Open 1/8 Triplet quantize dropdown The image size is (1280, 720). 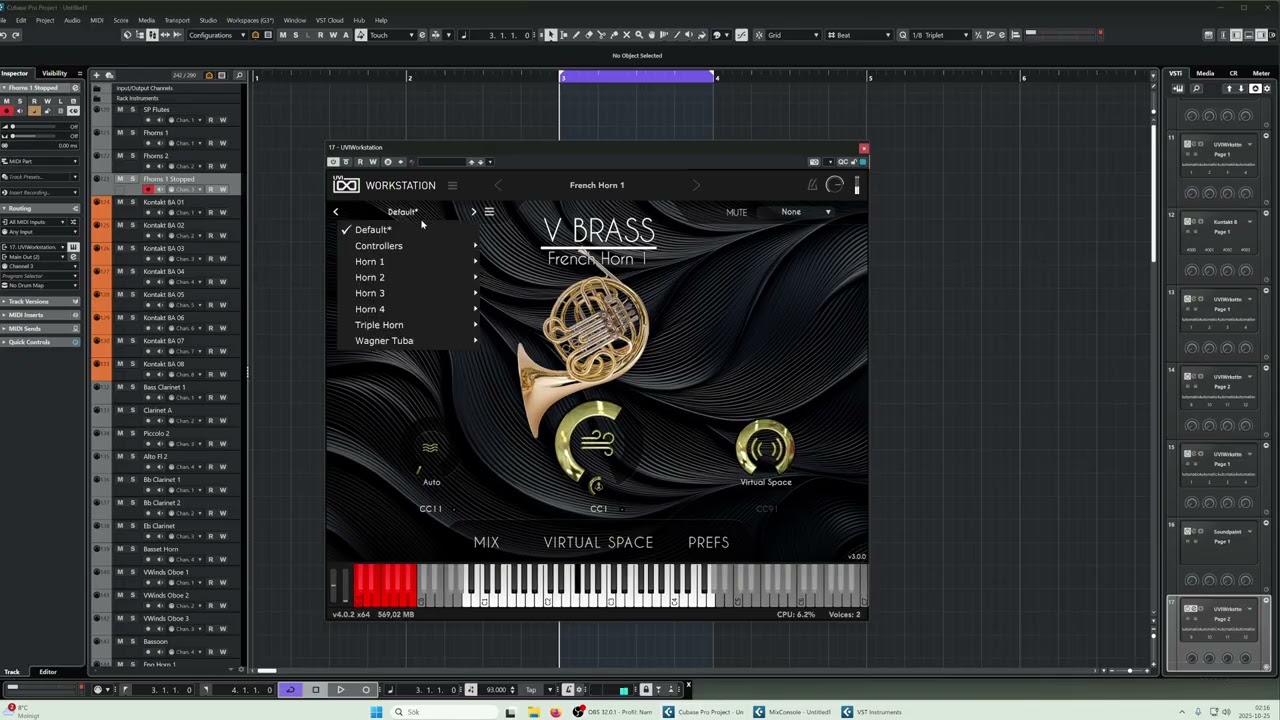click(939, 35)
